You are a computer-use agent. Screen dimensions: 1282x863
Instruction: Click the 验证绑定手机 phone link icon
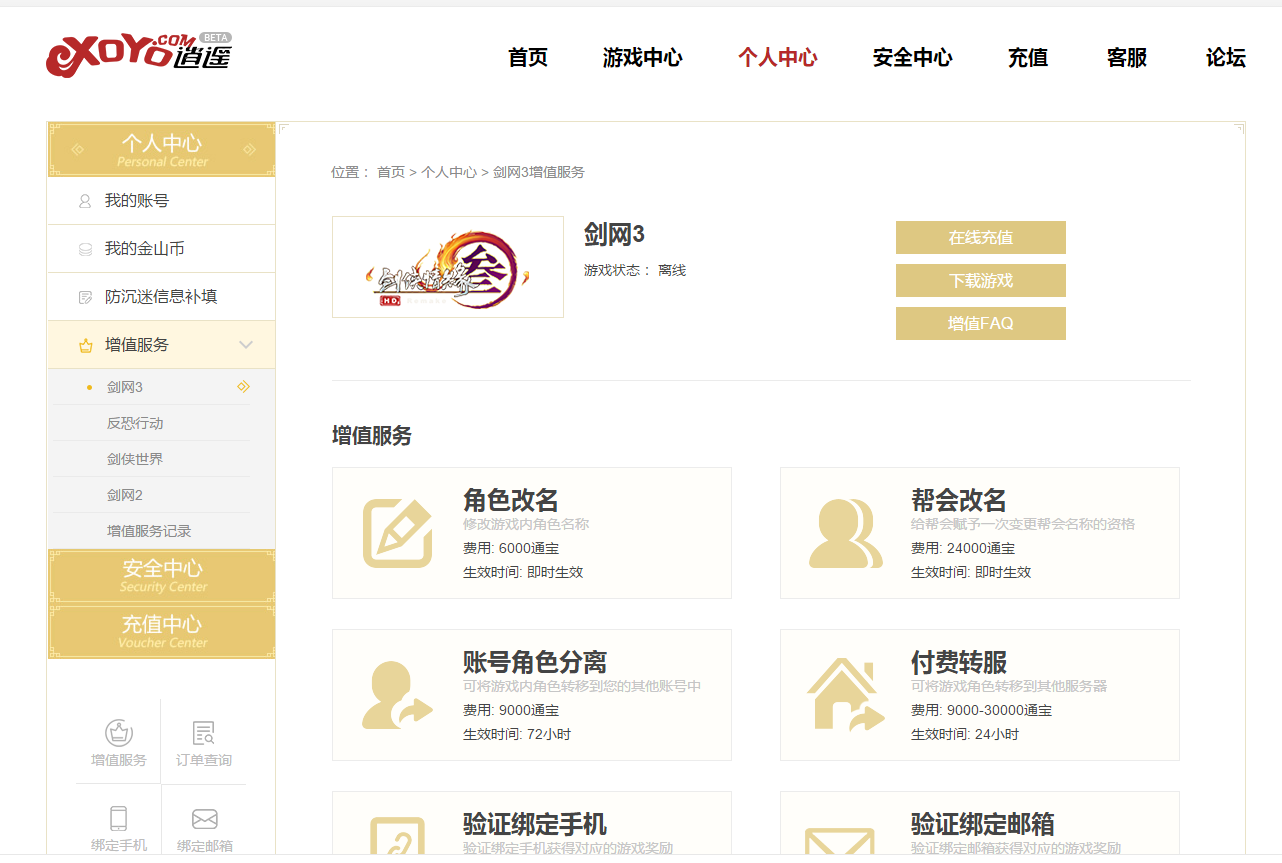pyautogui.click(x=397, y=838)
